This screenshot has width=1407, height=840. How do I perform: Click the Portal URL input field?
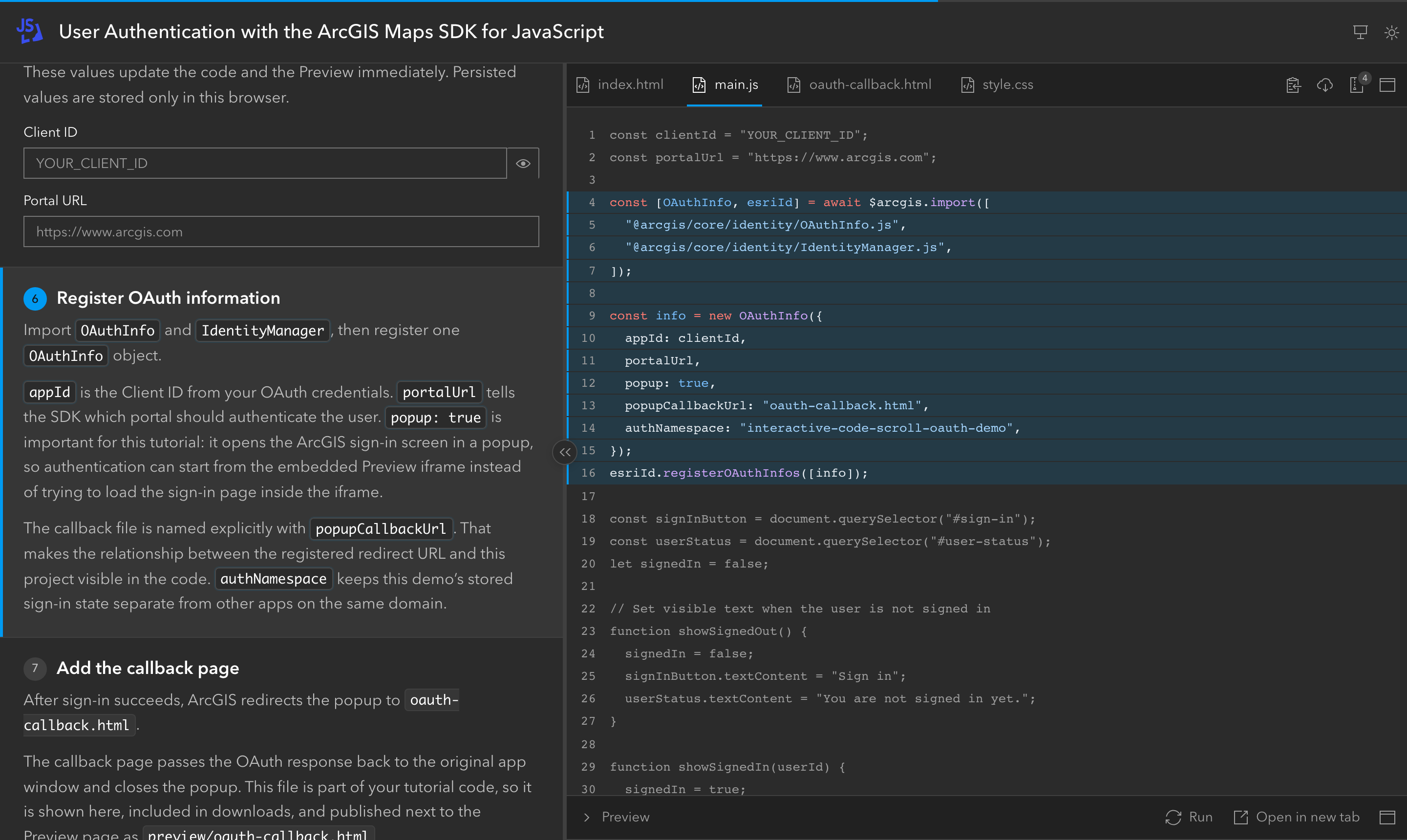[281, 231]
